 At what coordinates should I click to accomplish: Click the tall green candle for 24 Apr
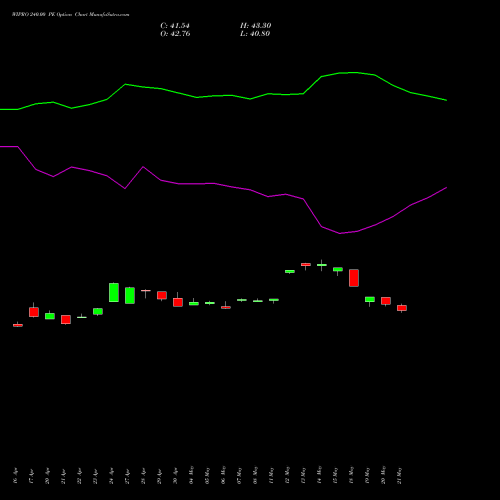114,292
